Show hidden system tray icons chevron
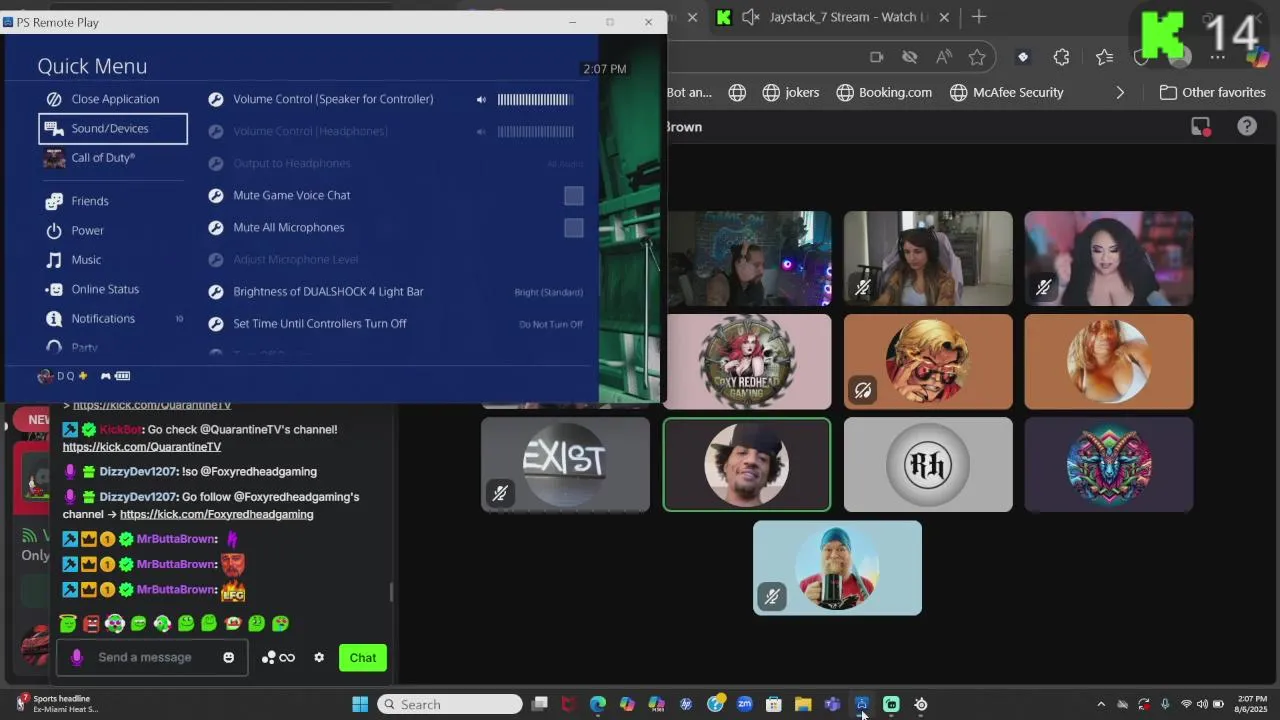The width and height of the screenshot is (1280, 720). click(x=1101, y=704)
